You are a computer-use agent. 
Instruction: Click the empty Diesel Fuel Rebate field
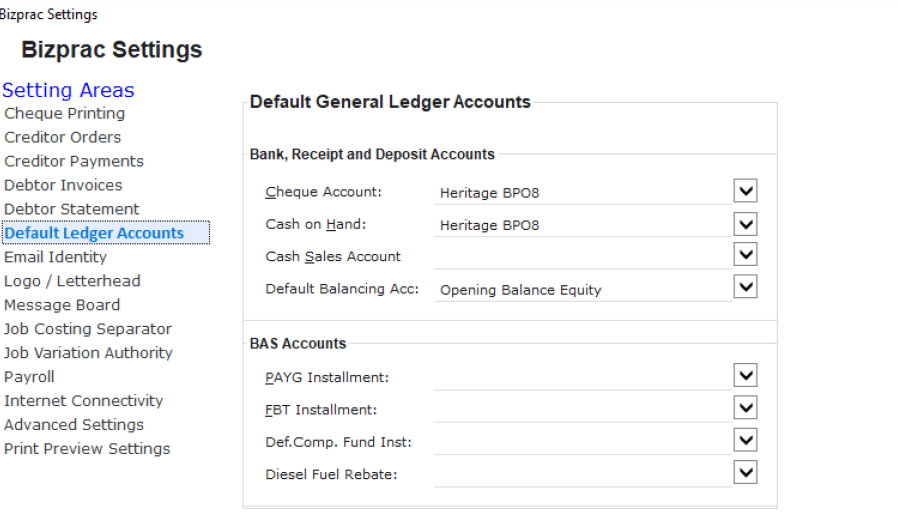pos(583,476)
